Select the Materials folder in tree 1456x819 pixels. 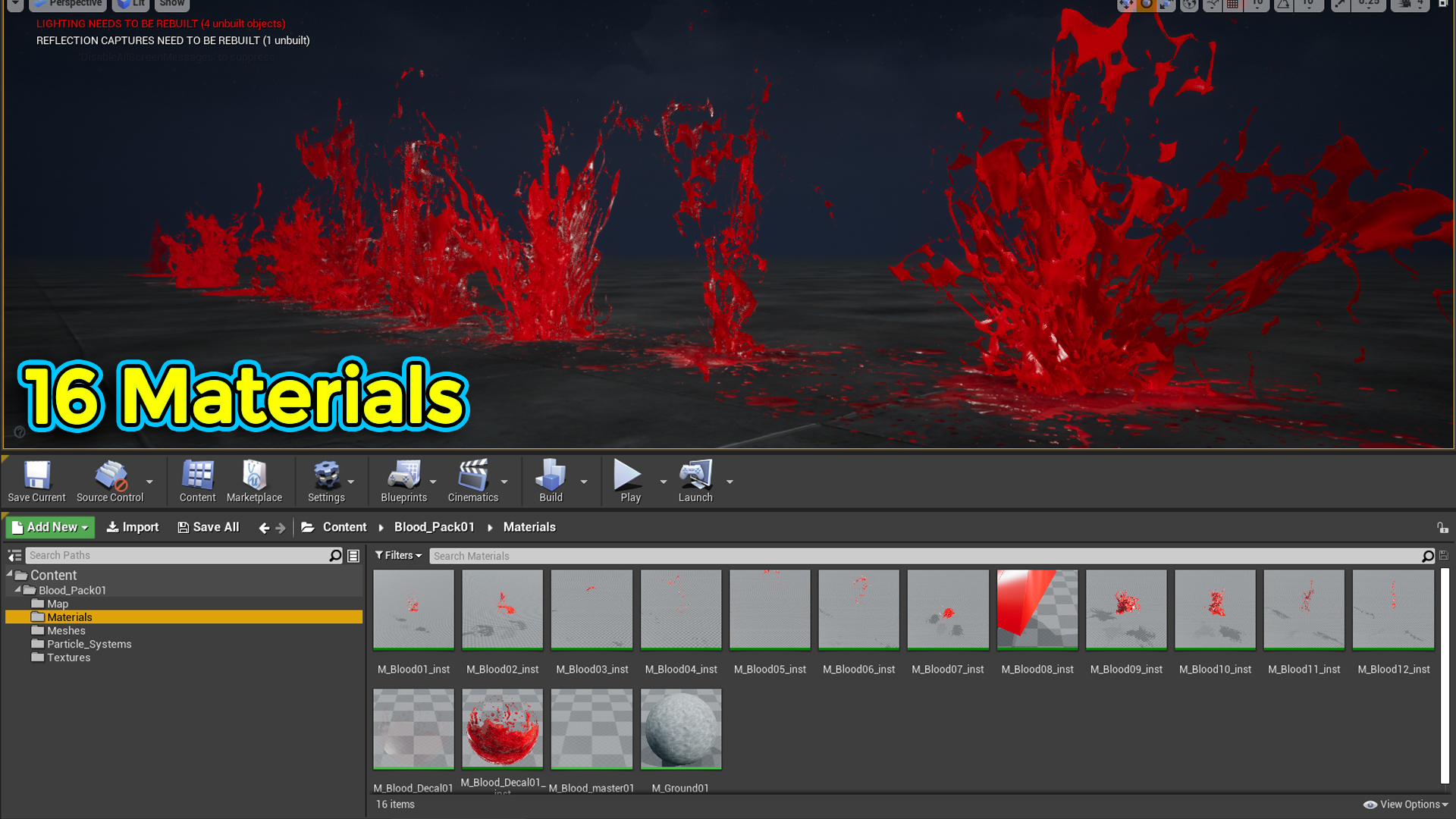pos(69,617)
